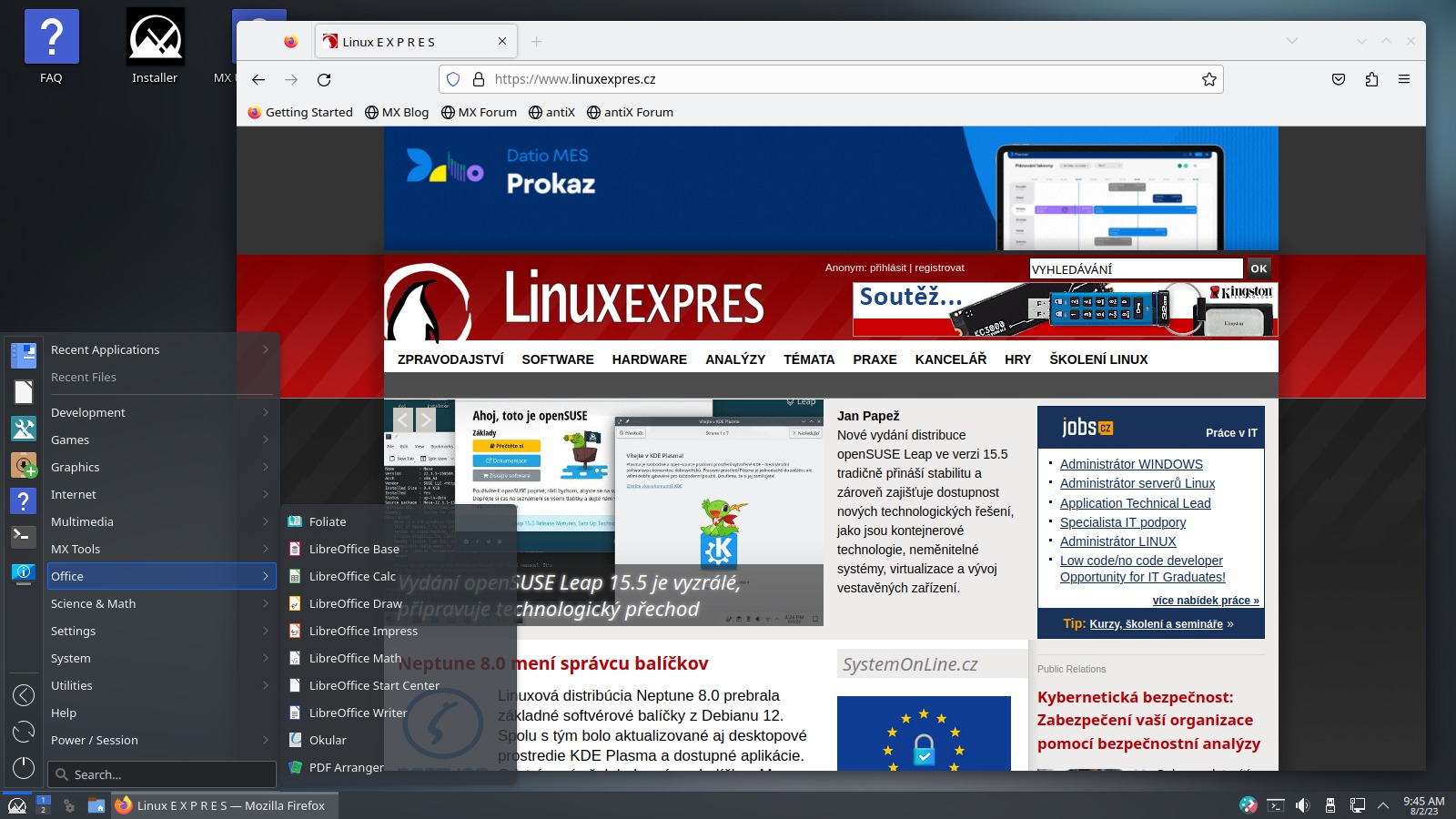Click the registrovat link
Screen dimensions: 1456x819
point(939,268)
